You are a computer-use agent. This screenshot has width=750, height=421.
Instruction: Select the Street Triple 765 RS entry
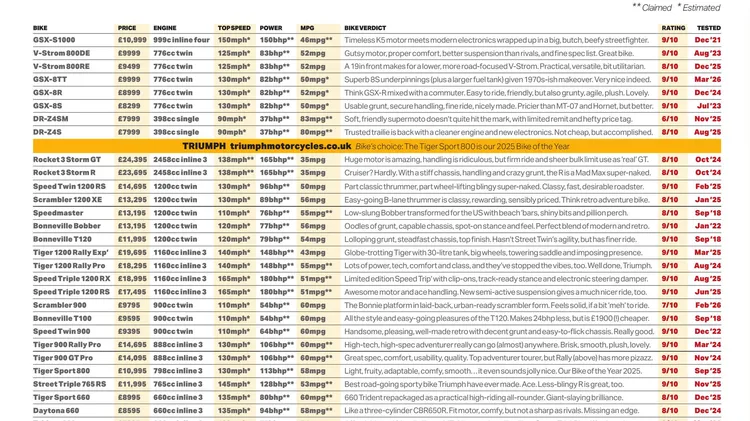click(70, 384)
